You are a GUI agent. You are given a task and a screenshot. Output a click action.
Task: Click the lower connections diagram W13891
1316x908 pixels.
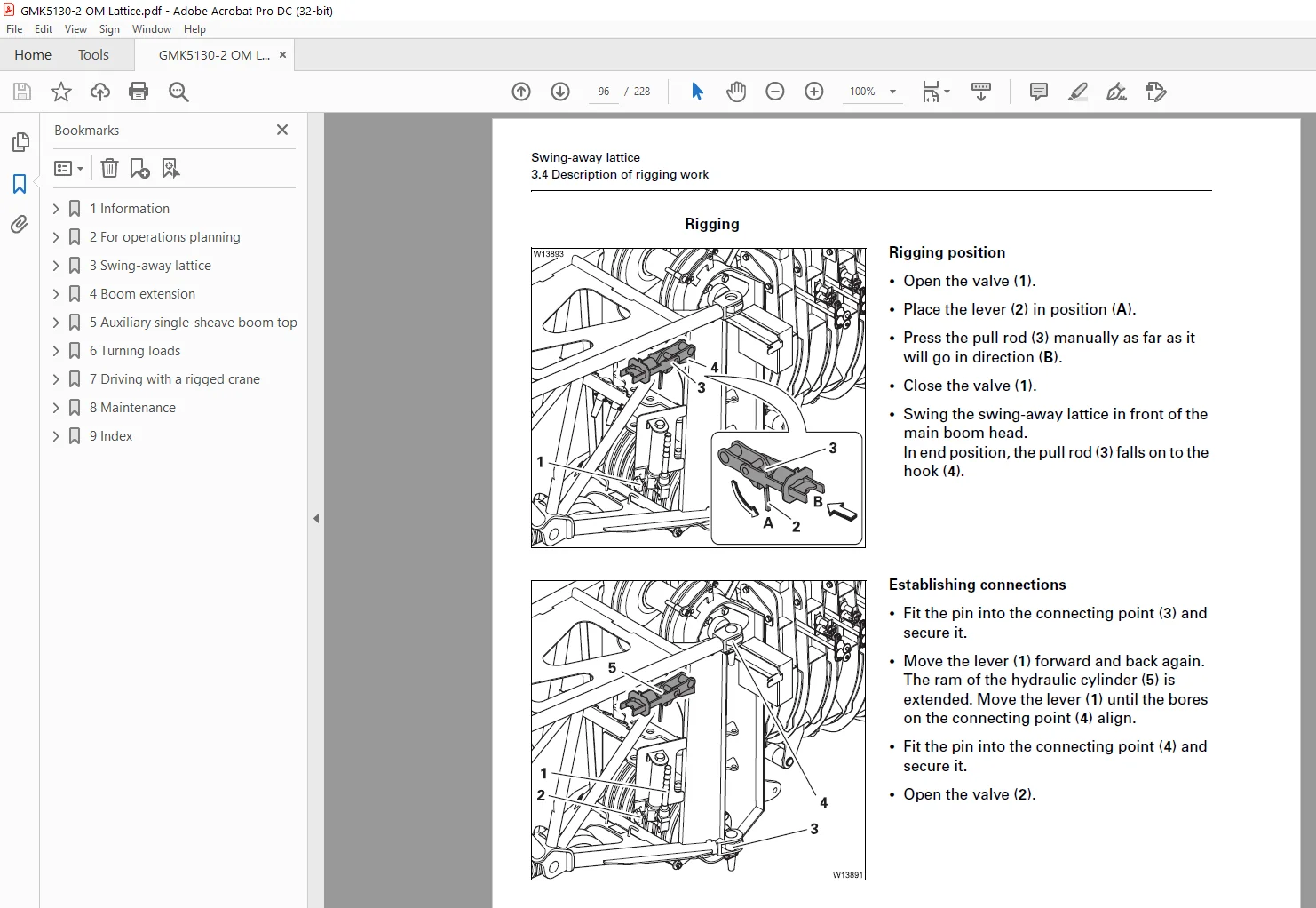point(698,730)
